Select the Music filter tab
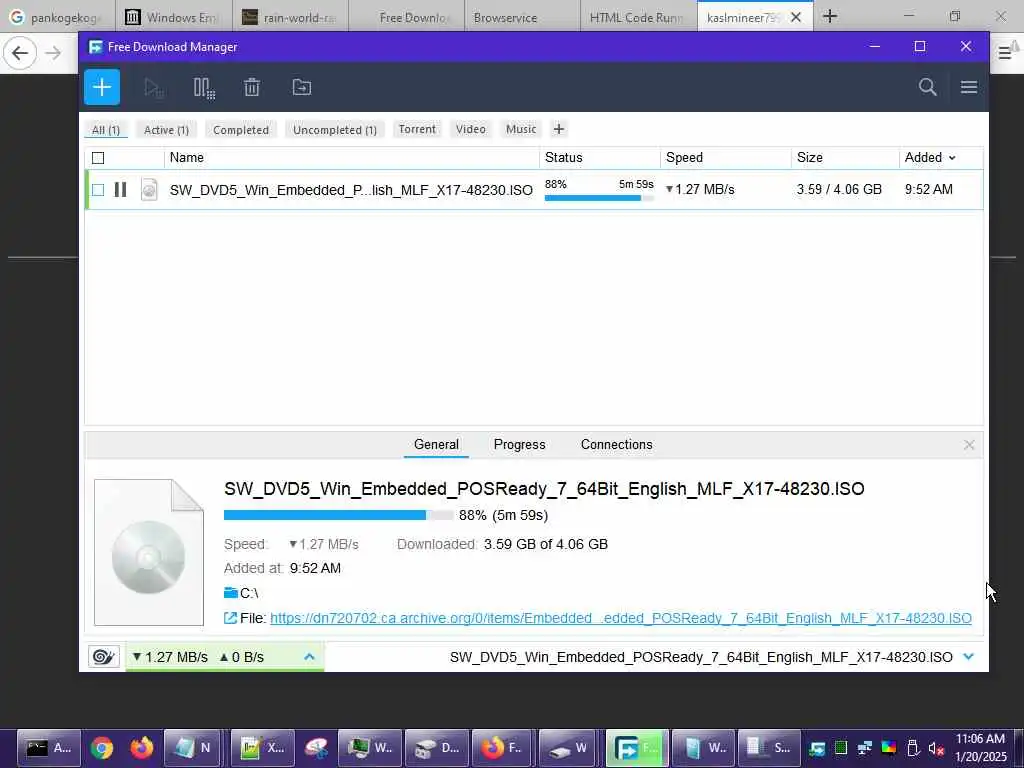This screenshot has width=1024, height=768. (521, 129)
